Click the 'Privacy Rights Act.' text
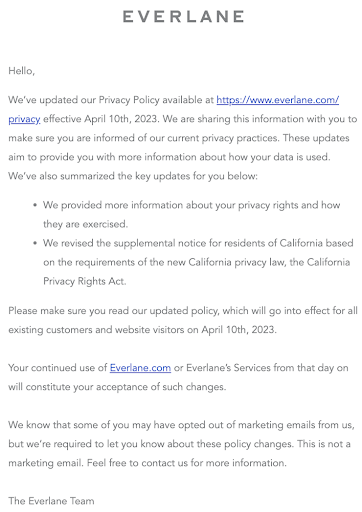 pyautogui.click(x=85, y=281)
